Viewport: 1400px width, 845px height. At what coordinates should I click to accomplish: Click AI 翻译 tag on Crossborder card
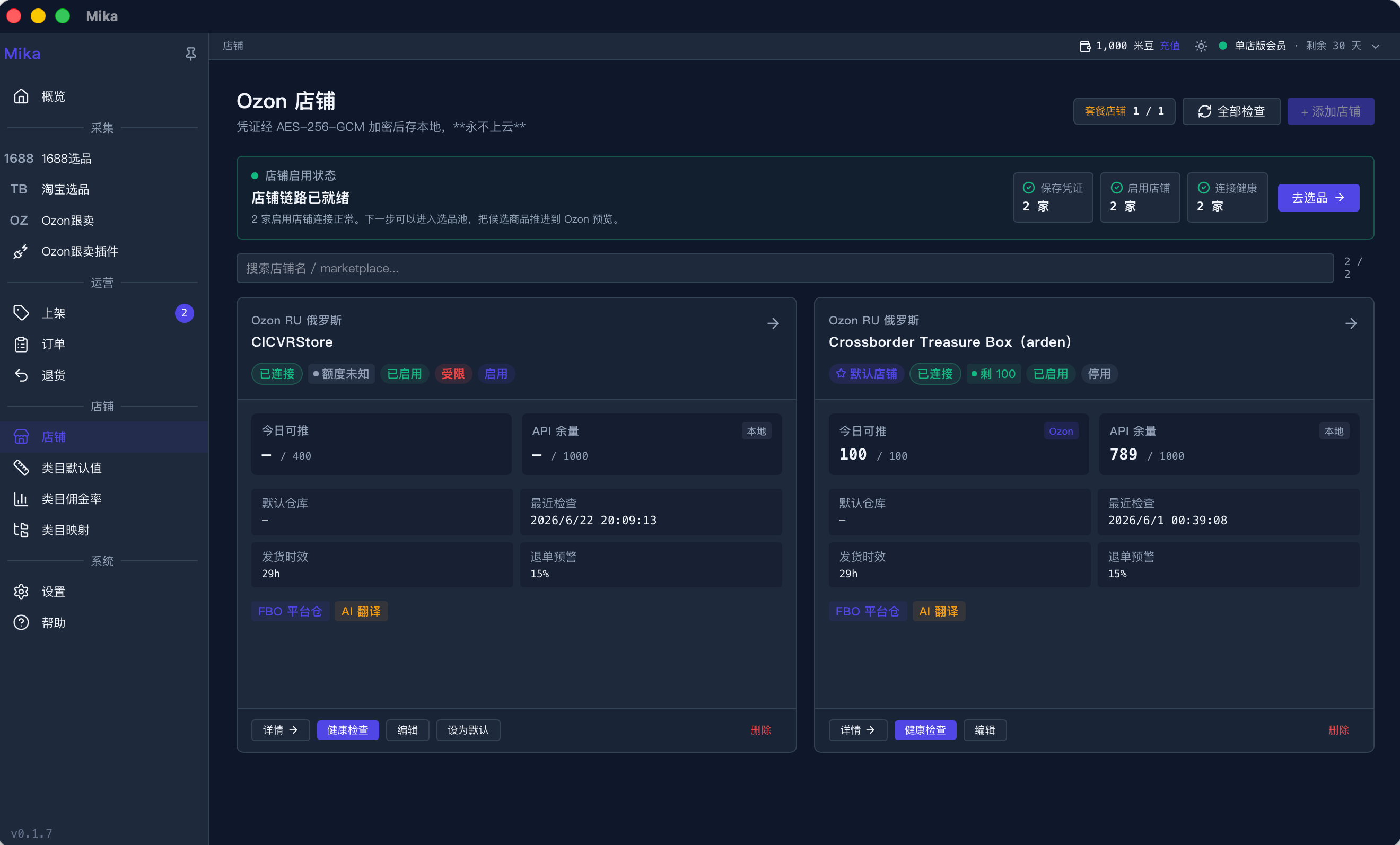(x=939, y=611)
